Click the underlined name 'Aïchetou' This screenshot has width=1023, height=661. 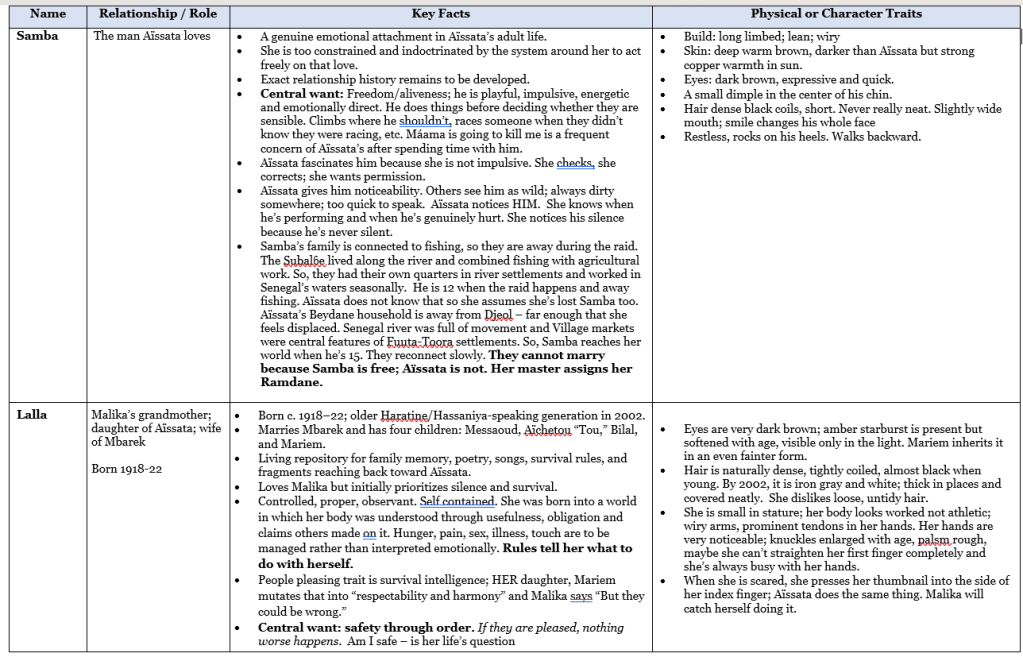(x=548, y=430)
